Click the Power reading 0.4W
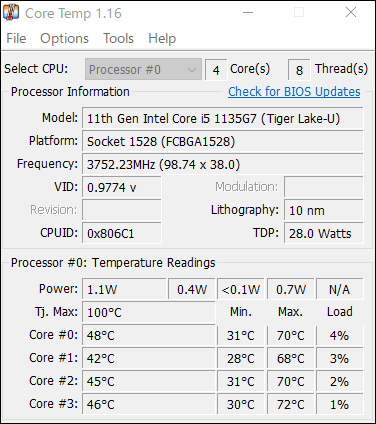The height and width of the screenshot is (424, 376). (192, 289)
